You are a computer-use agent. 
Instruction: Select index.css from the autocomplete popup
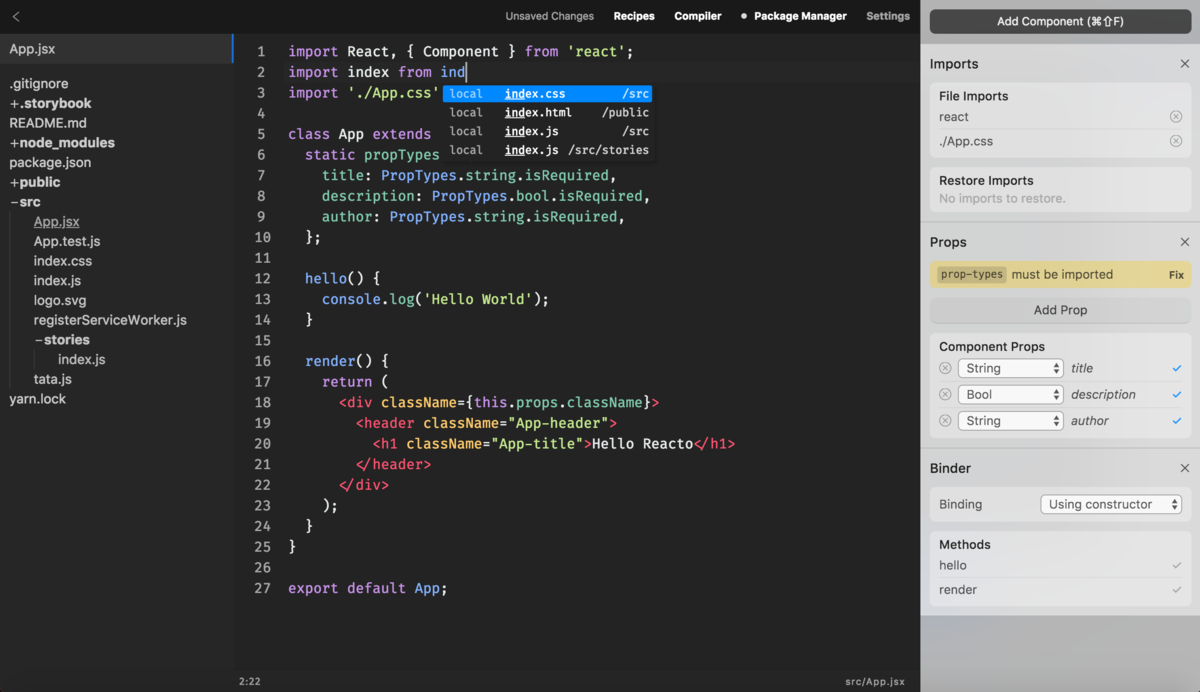tap(545, 93)
